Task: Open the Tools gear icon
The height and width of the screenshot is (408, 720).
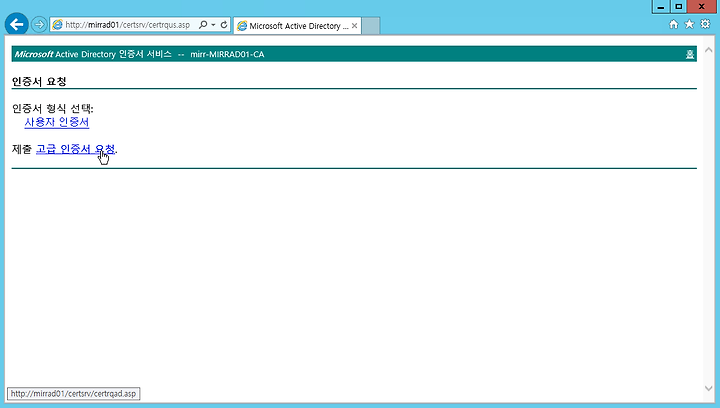Action: 705,24
